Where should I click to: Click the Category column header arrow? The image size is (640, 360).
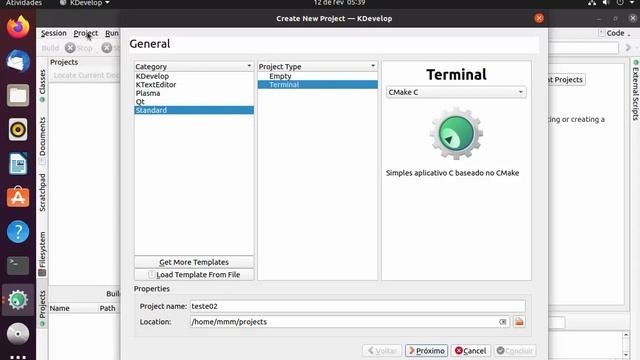[249, 66]
